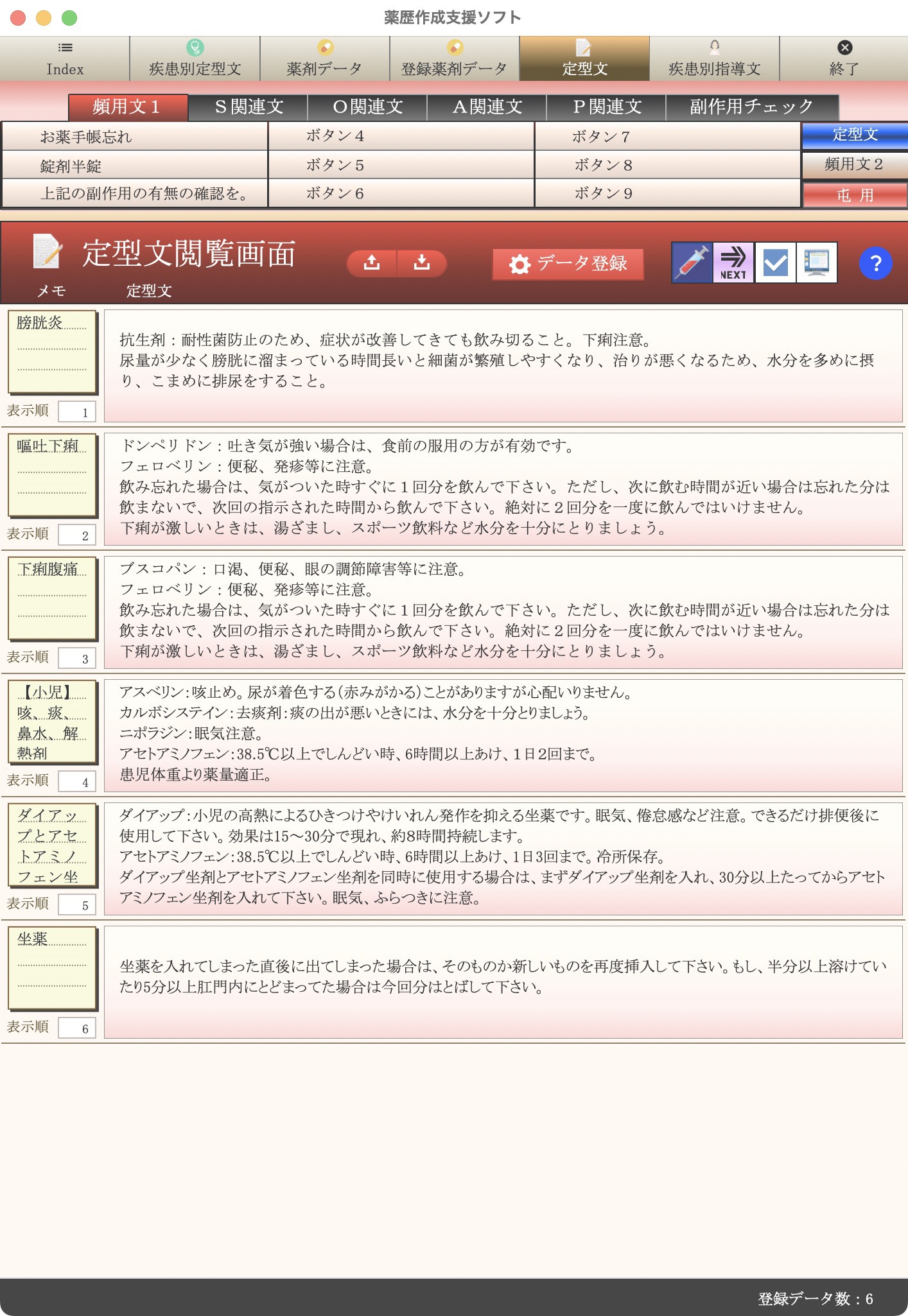Screen dimensions: 908x1316
Task: Click the ダイアップ suppository template text
Action: click(x=503, y=859)
